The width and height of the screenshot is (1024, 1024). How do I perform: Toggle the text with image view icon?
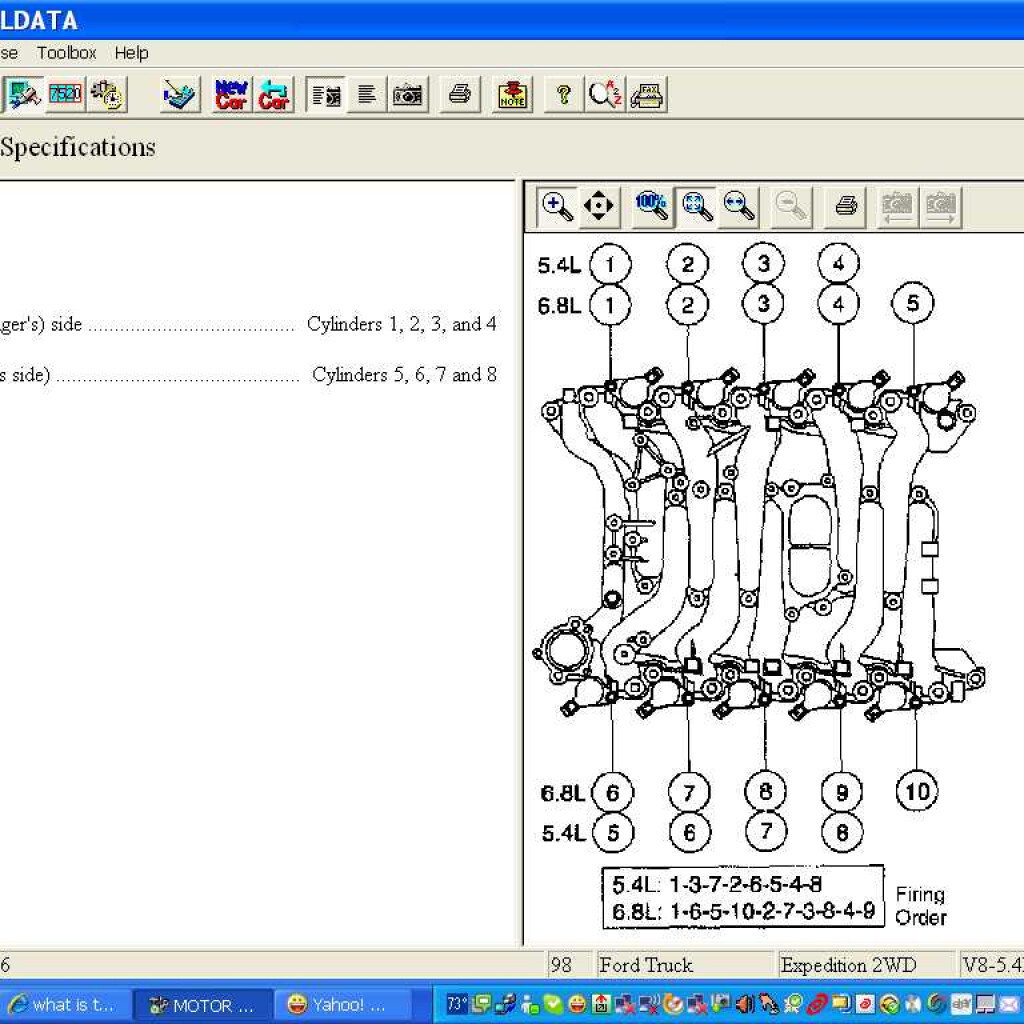[x=326, y=95]
